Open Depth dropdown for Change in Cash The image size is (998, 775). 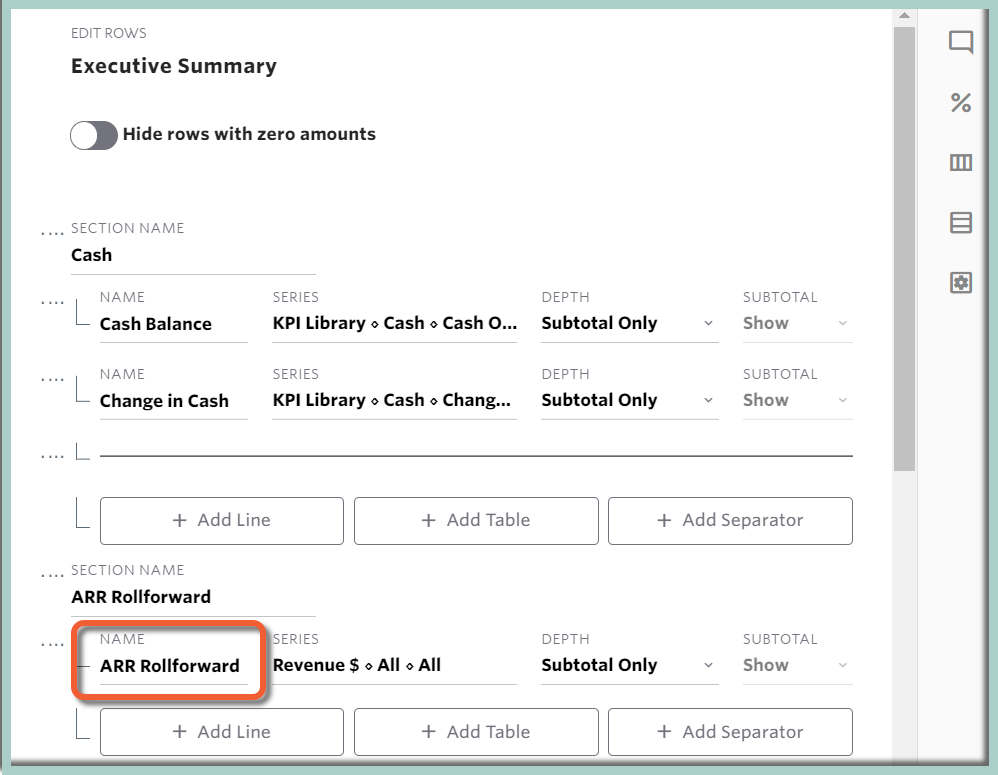click(x=629, y=399)
